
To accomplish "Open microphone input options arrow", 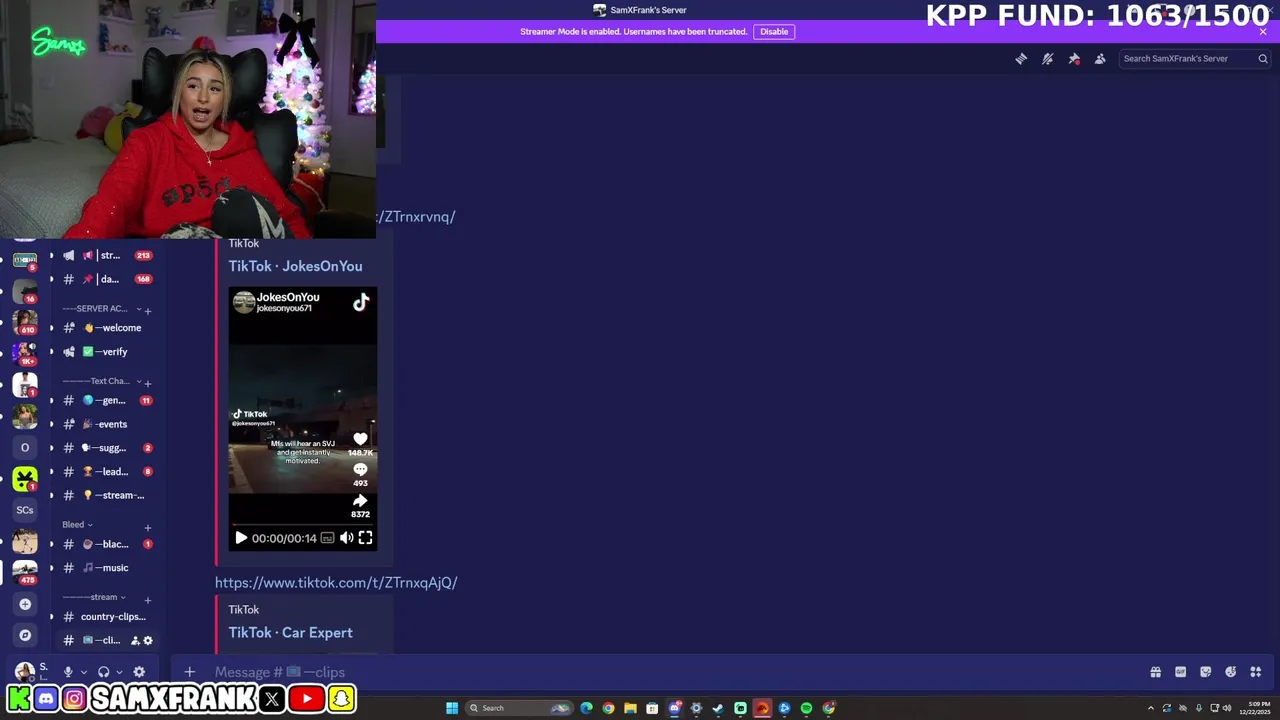I will pyautogui.click(x=83, y=672).
